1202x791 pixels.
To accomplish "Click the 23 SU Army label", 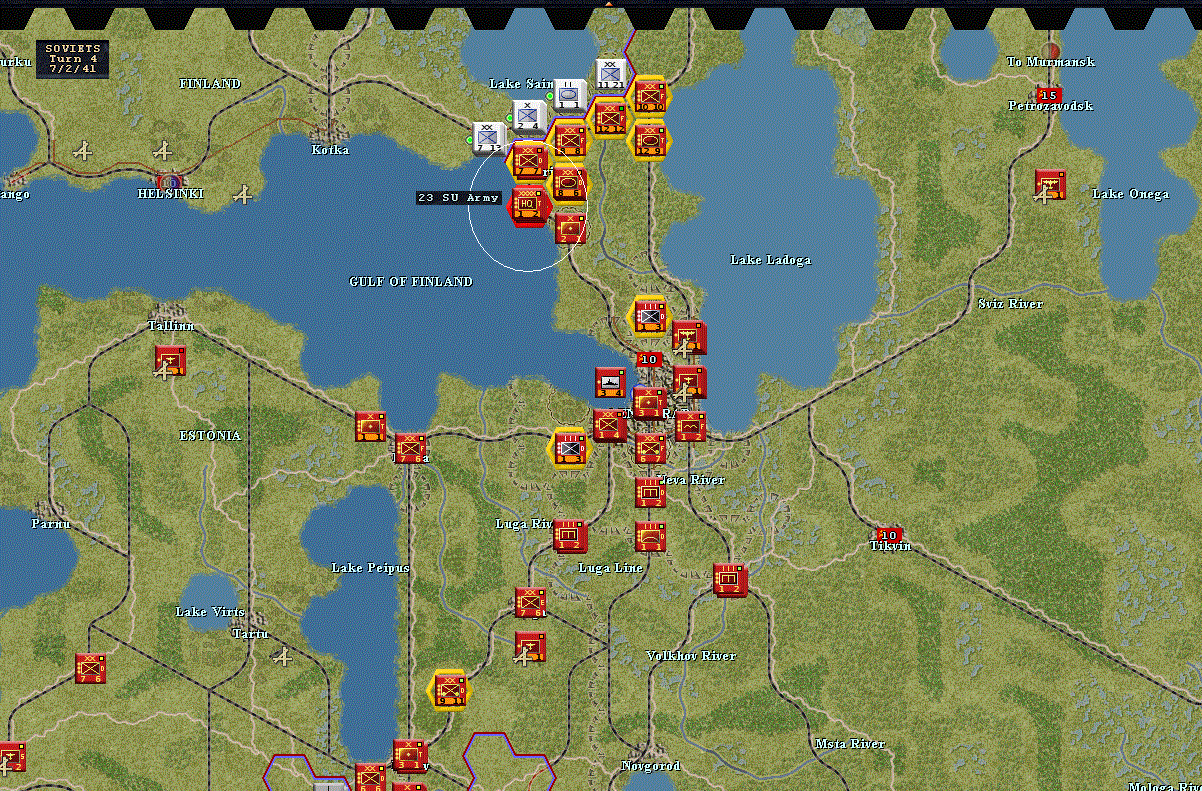I will (x=459, y=198).
